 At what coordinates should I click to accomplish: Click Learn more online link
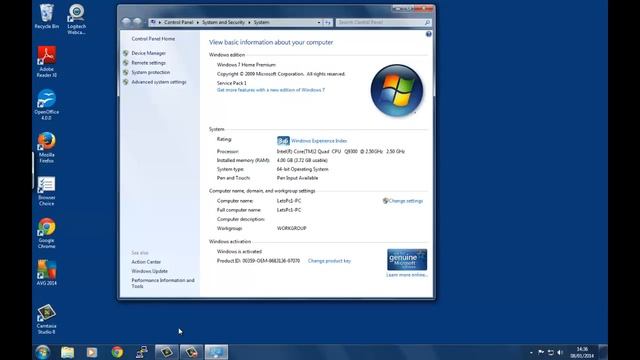407,275
